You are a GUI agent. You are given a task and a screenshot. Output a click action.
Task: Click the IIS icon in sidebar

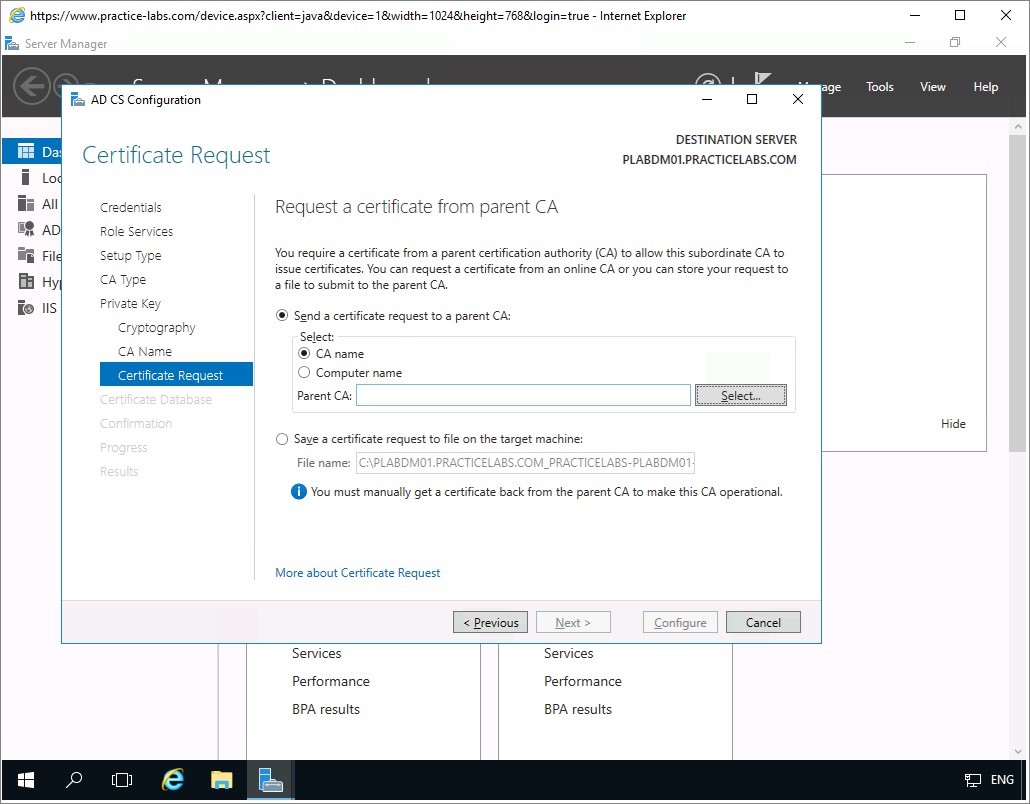[26, 307]
